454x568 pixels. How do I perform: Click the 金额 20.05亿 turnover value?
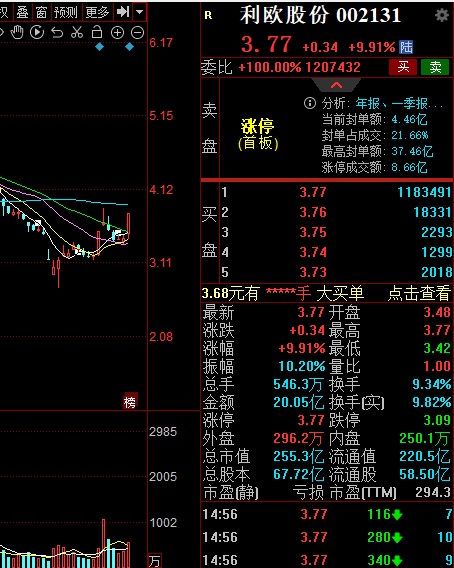299,403
